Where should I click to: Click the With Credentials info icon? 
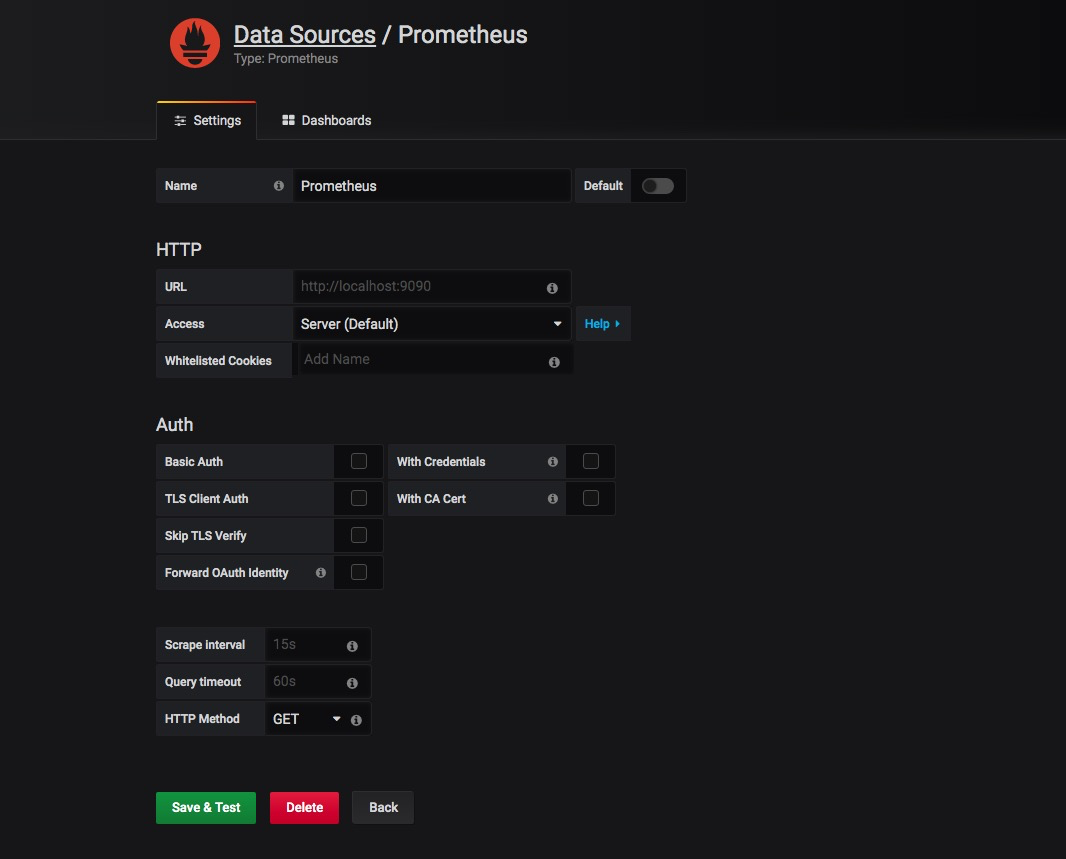(x=552, y=462)
